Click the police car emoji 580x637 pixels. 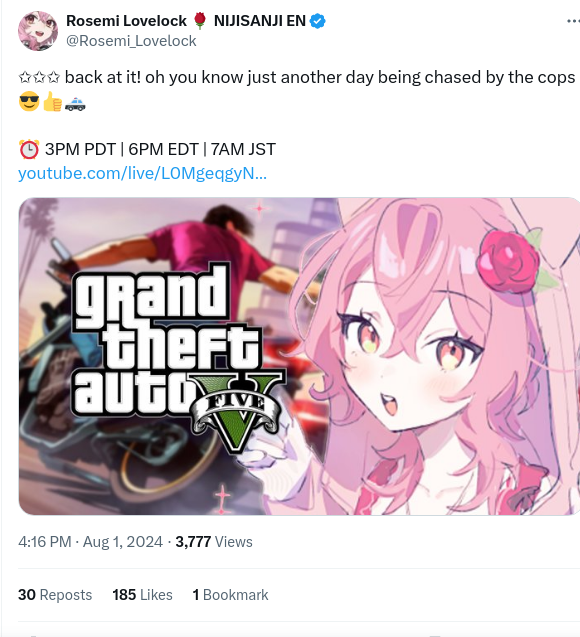75,102
